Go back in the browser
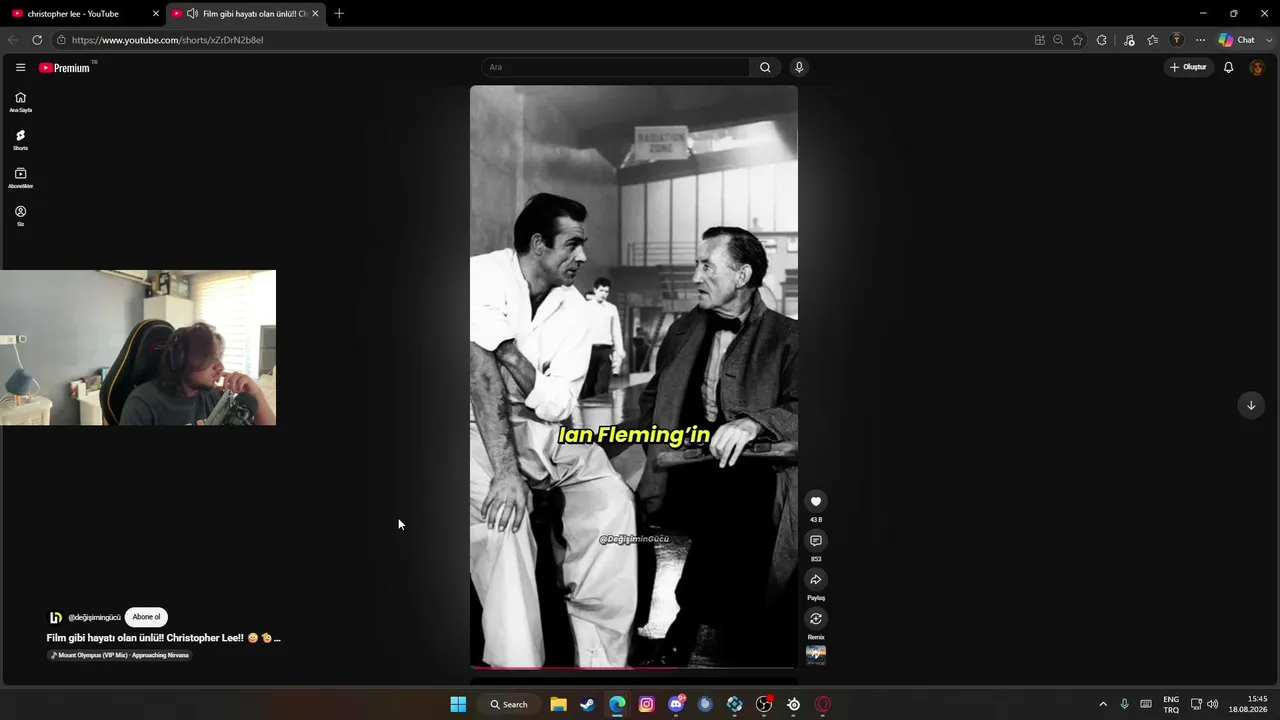The height and width of the screenshot is (720, 1280). (x=13, y=40)
